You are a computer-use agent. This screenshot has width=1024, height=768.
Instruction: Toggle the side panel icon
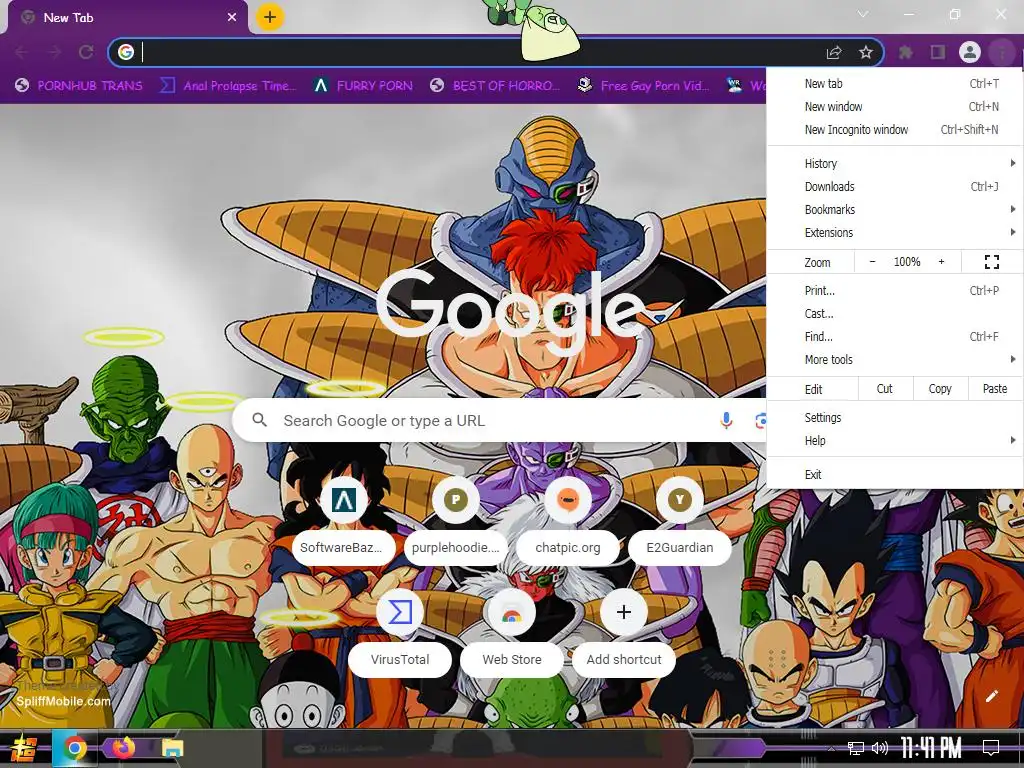point(938,52)
